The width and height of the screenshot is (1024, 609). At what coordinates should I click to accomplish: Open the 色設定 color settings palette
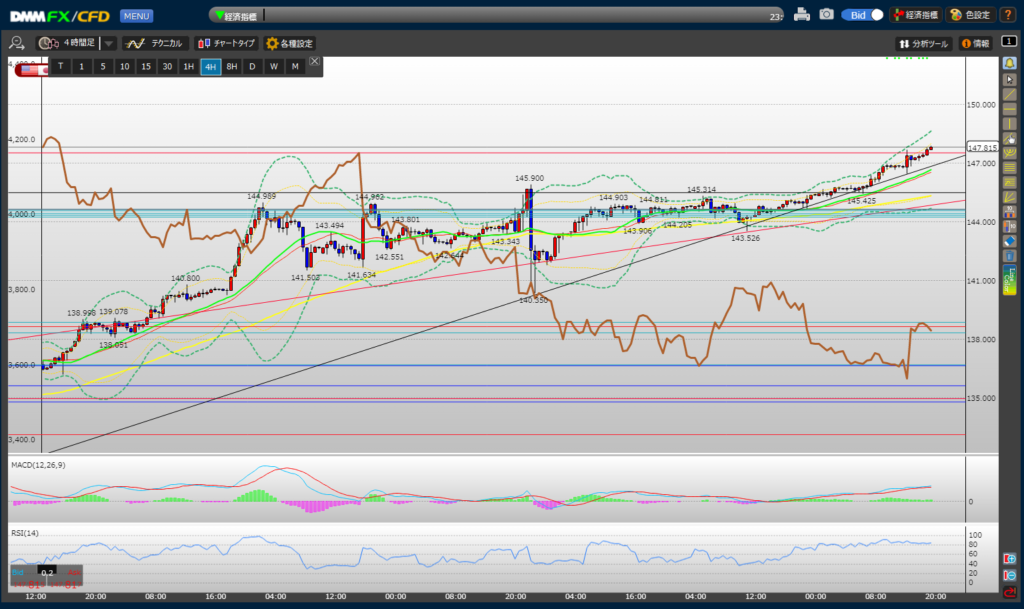click(x=969, y=15)
